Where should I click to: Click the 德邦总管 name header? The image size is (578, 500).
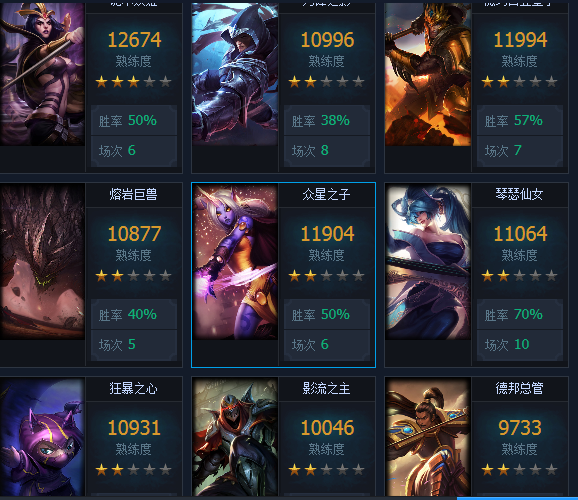tap(519, 388)
